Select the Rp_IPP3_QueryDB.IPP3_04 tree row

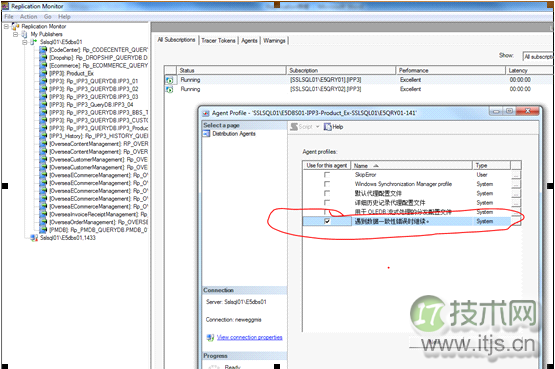(91, 105)
